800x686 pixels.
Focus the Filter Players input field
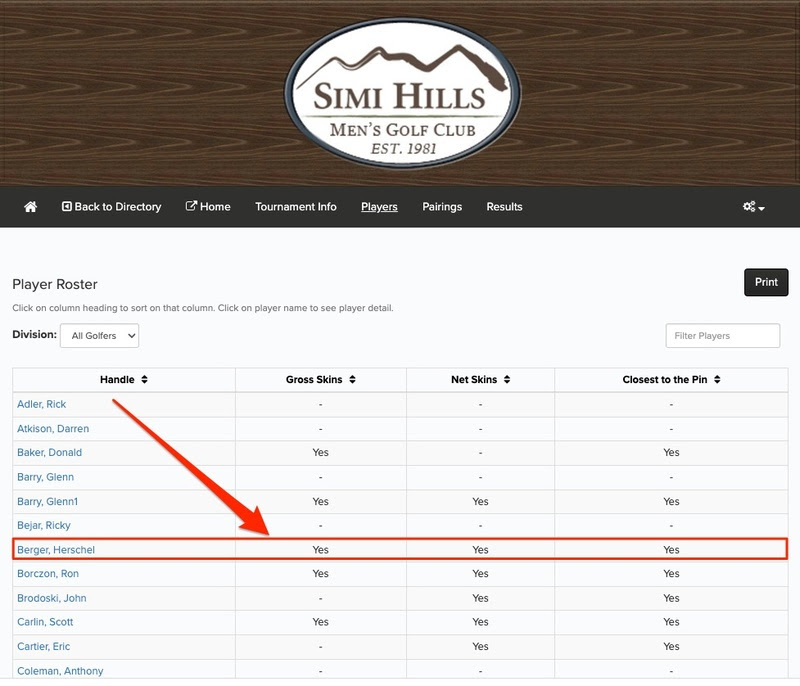click(x=722, y=336)
